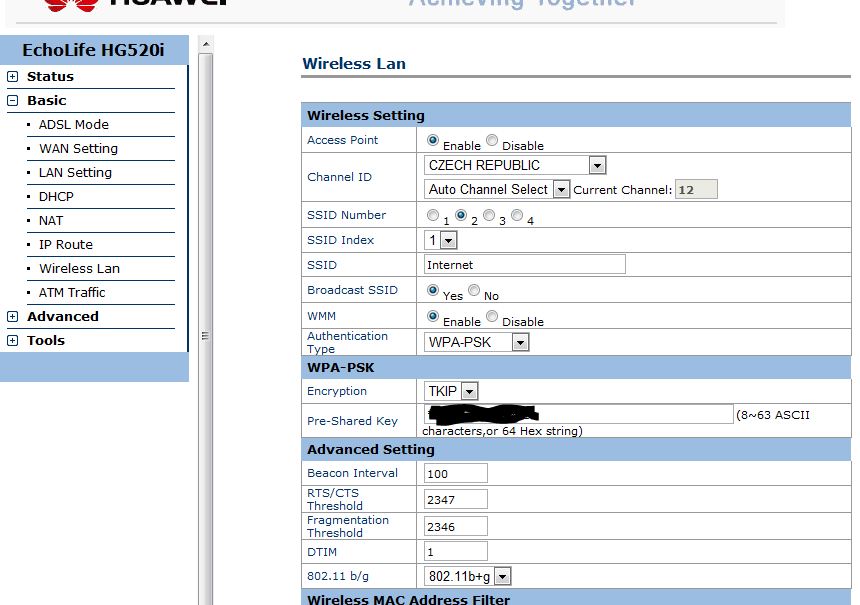Disable the Access Point radio
This screenshot has width=860, height=605.
492,140
